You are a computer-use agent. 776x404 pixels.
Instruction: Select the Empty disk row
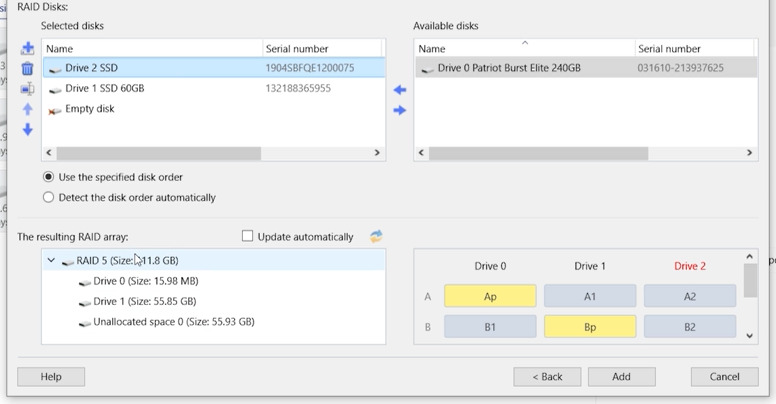coord(214,108)
